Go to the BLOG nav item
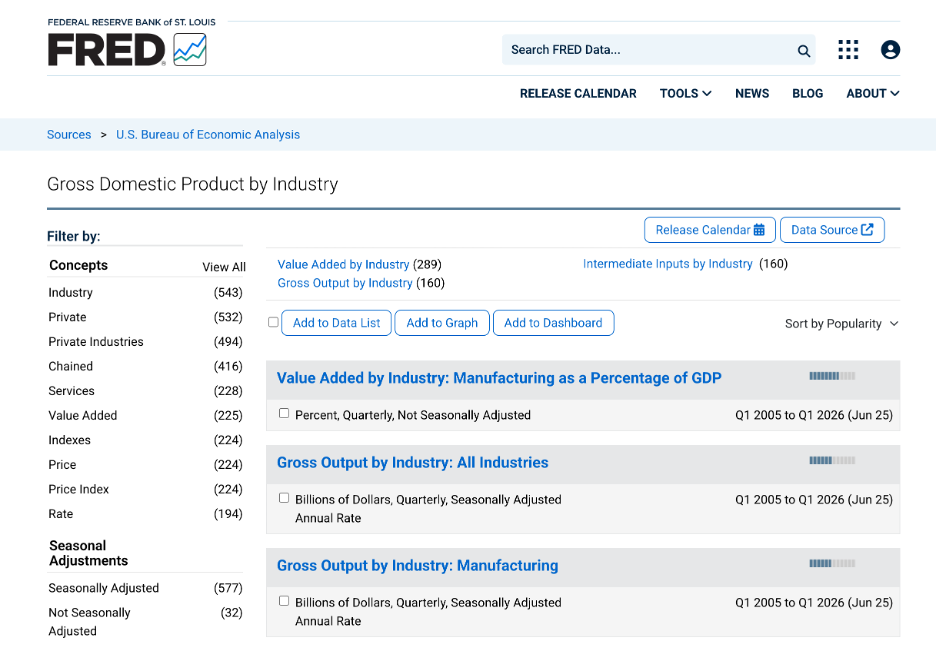This screenshot has height=652, width=936. click(807, 94)
